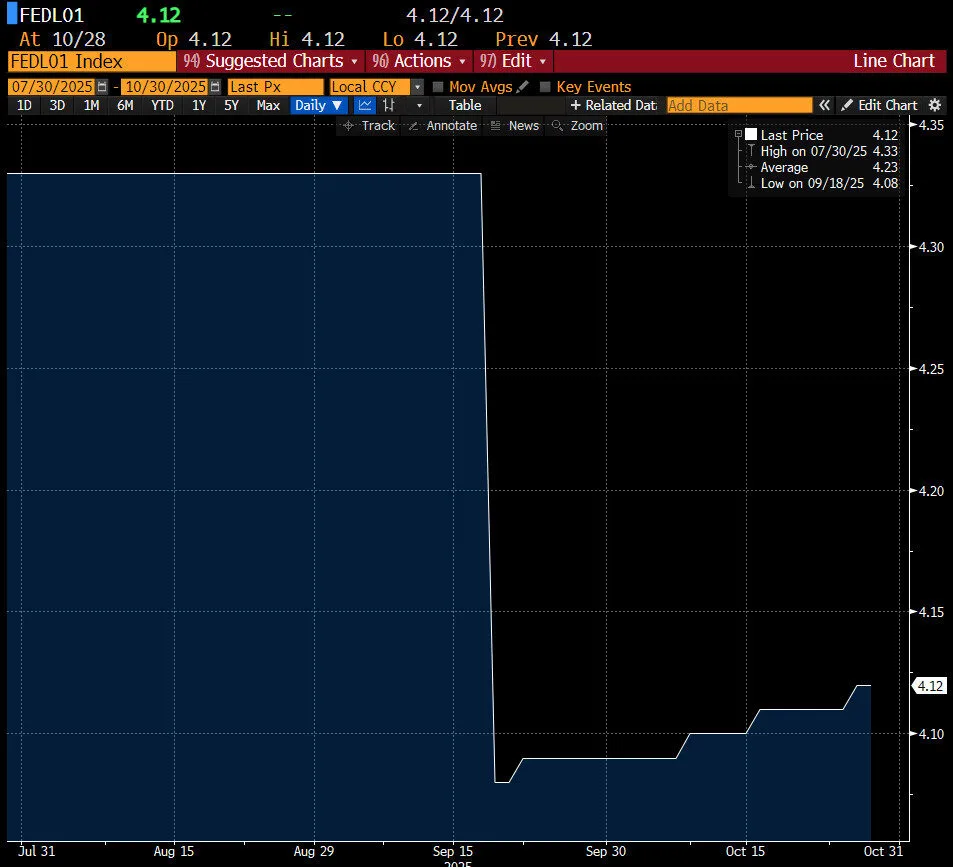Viewport: 953px width, 867px height.
Task: Select the YTD time range tab
Action: click(x=162, y=105)
